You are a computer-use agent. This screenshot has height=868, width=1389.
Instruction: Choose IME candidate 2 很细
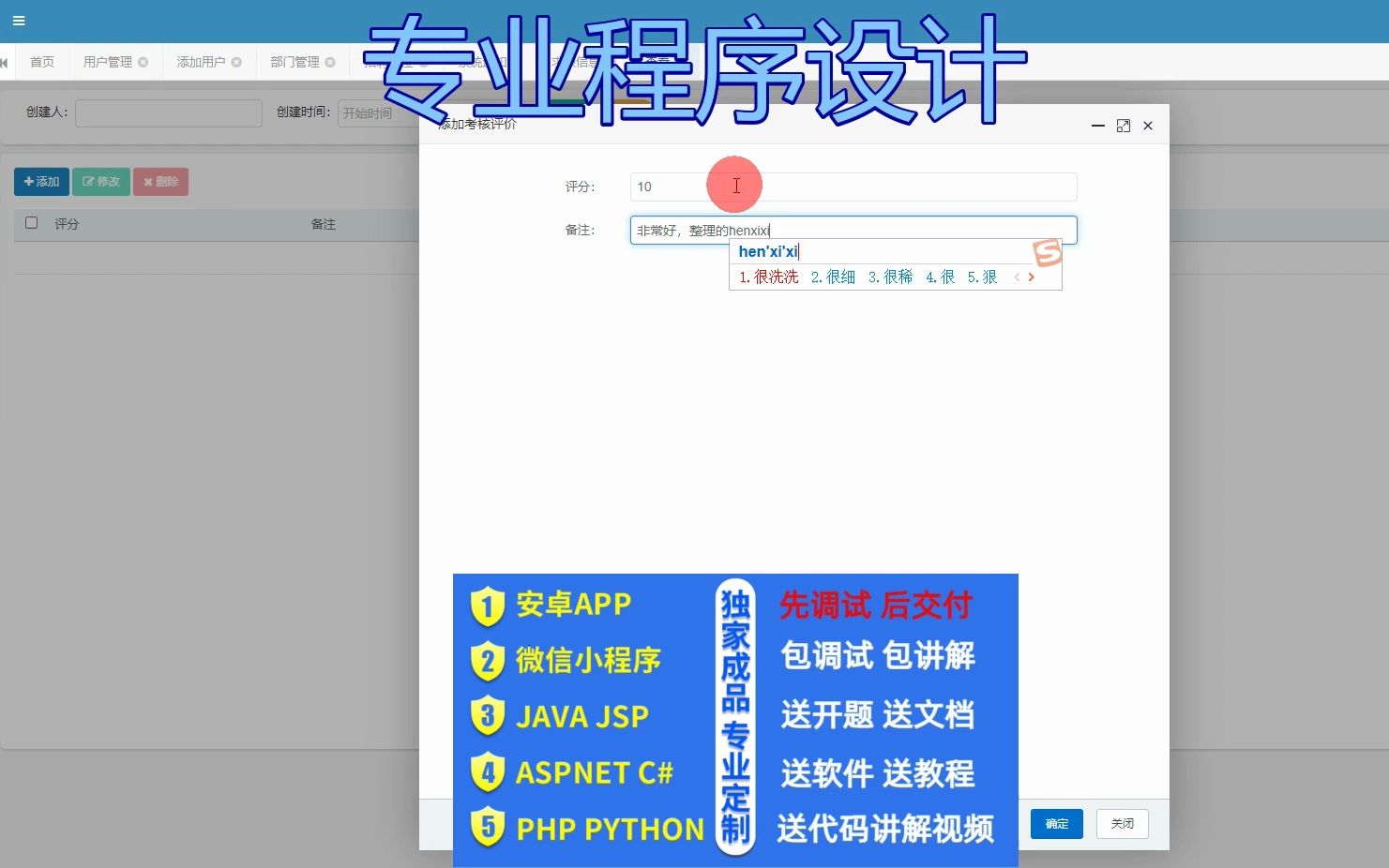click(833, 277)
